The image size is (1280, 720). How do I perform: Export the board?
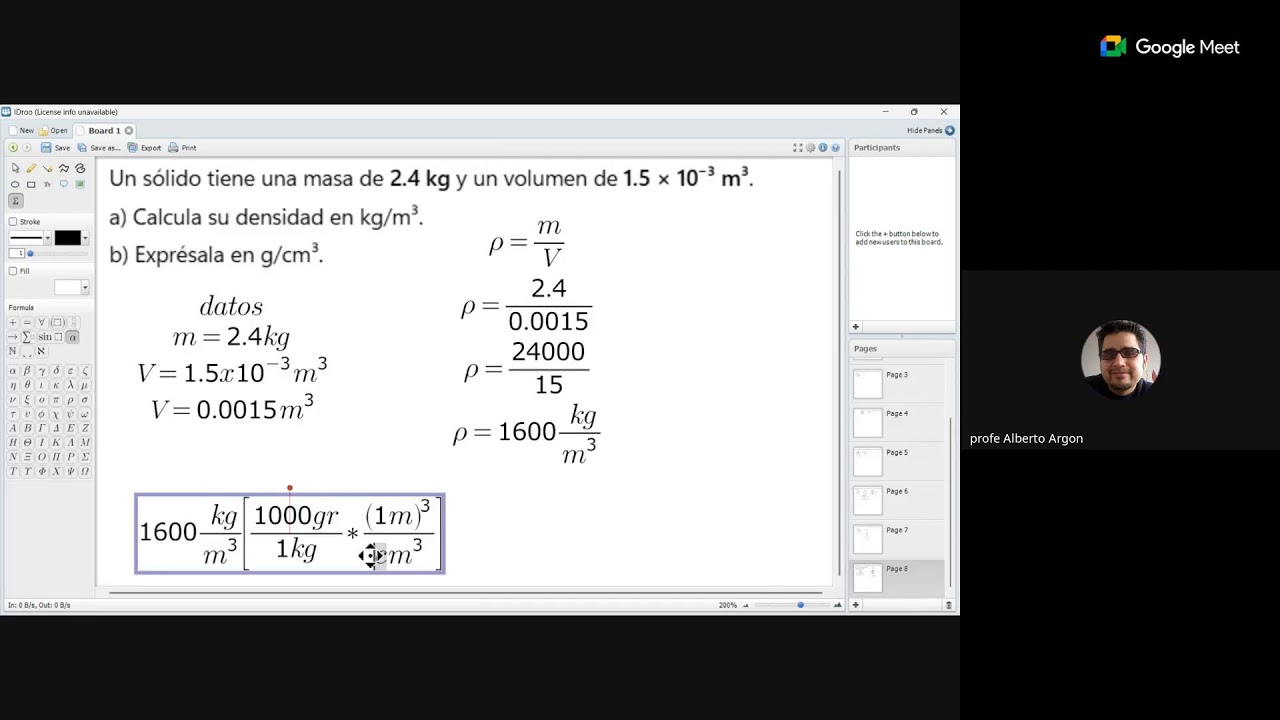coord(144,148)
